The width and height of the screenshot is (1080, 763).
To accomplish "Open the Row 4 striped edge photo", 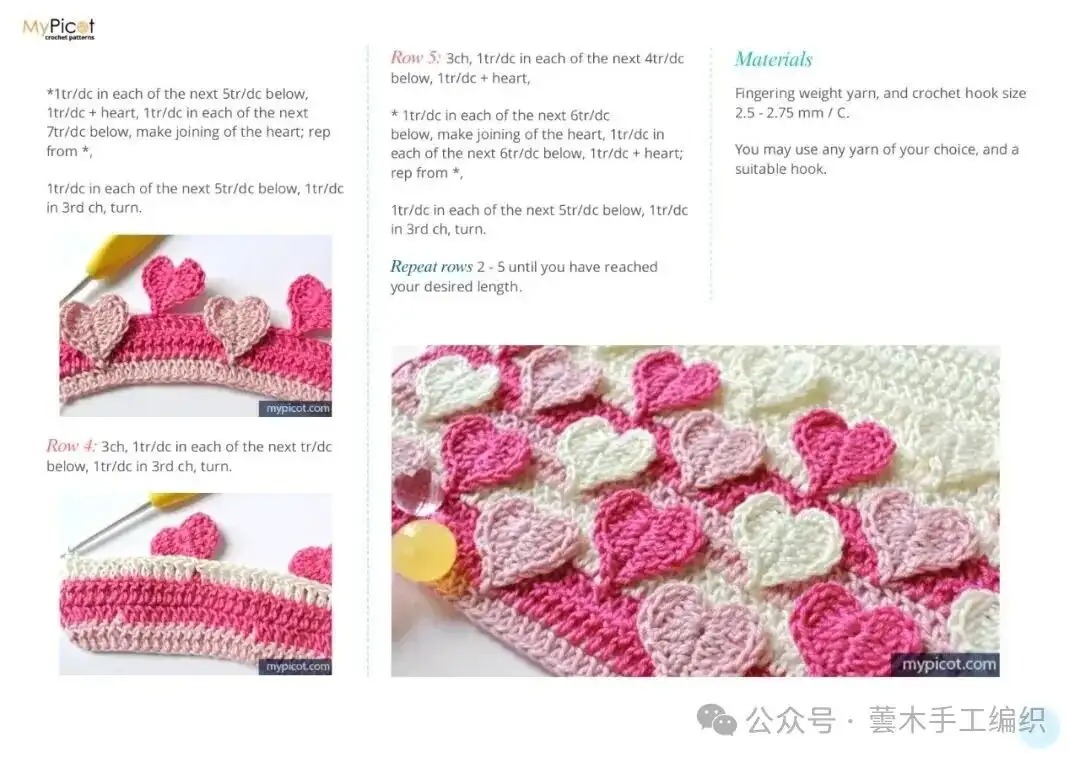I will [195, 584].
